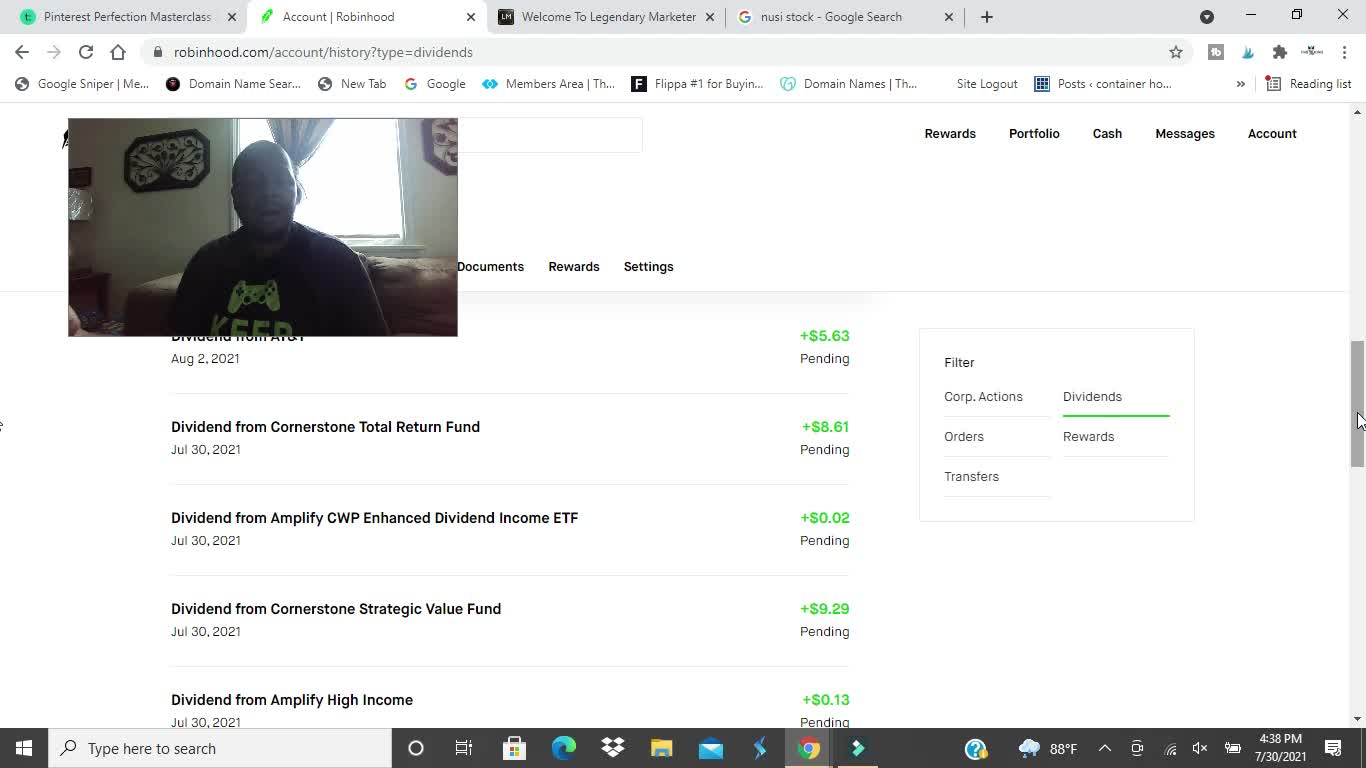Open the Reading list
This screenshot has width=1366, height=768.
1309,84
